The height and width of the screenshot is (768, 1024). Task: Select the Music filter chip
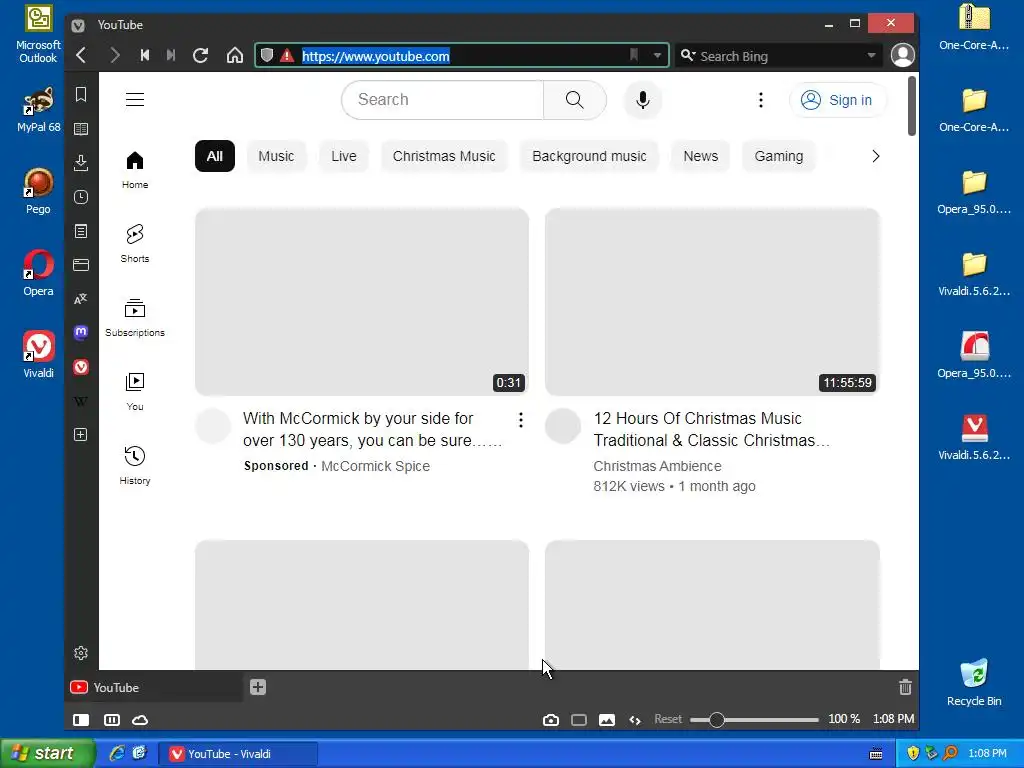[x=276, y=156]
